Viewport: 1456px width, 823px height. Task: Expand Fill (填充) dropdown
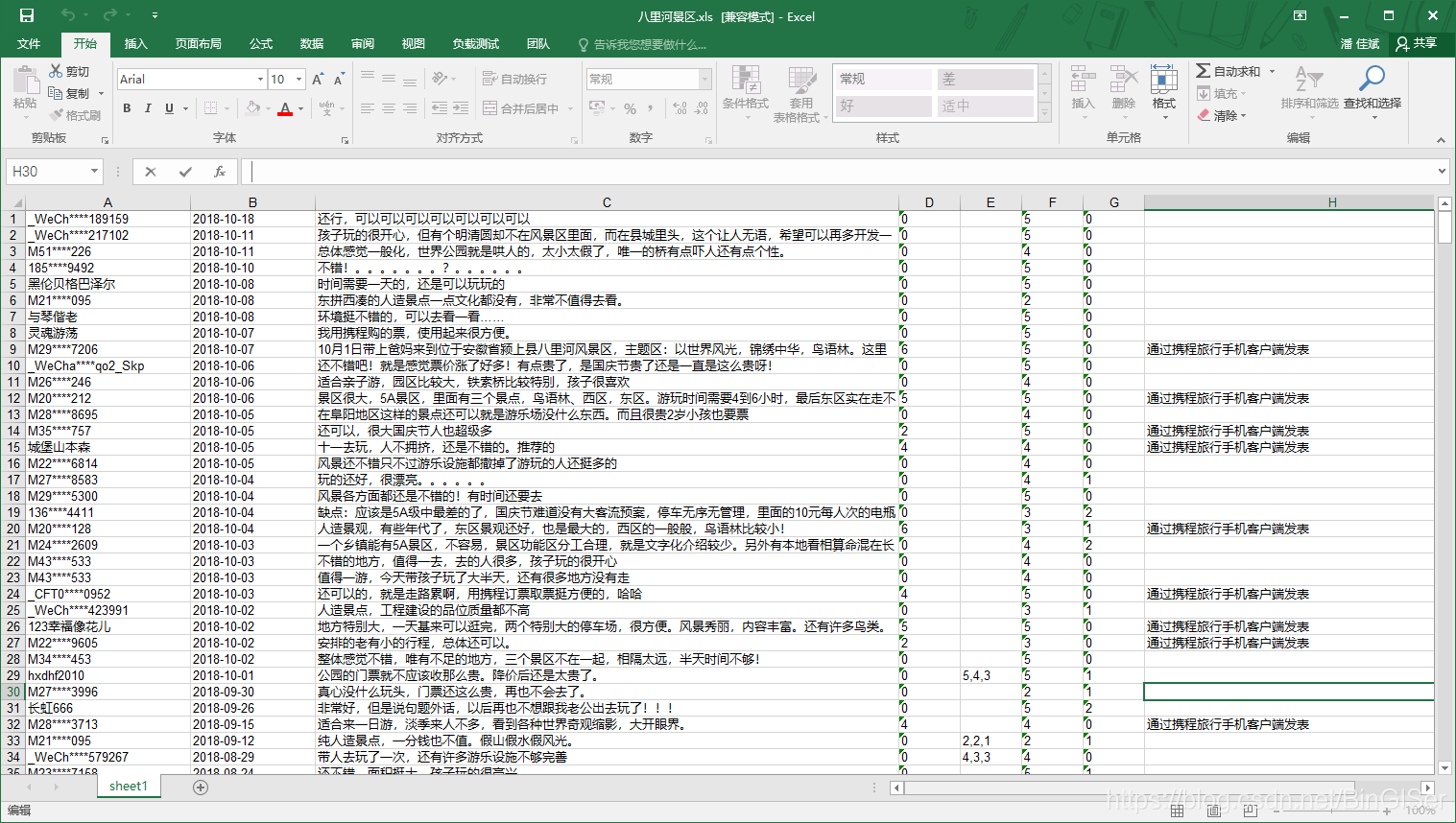[1244, 94]
